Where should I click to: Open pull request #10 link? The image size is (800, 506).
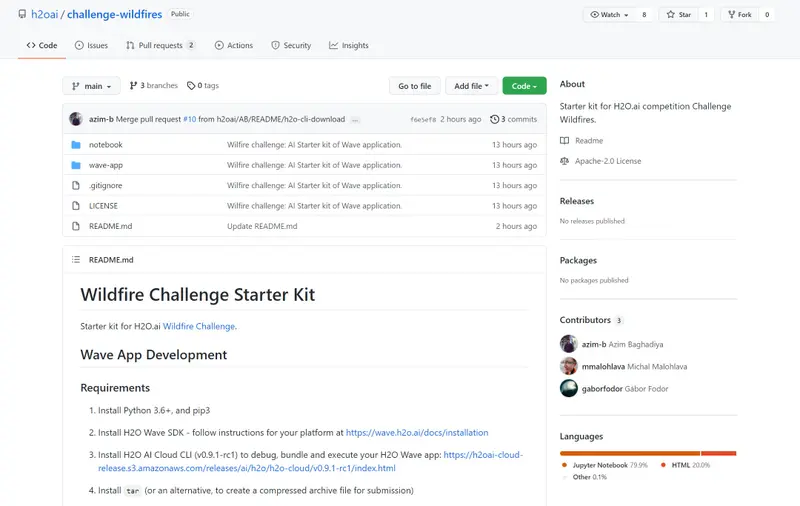[189, 119]
